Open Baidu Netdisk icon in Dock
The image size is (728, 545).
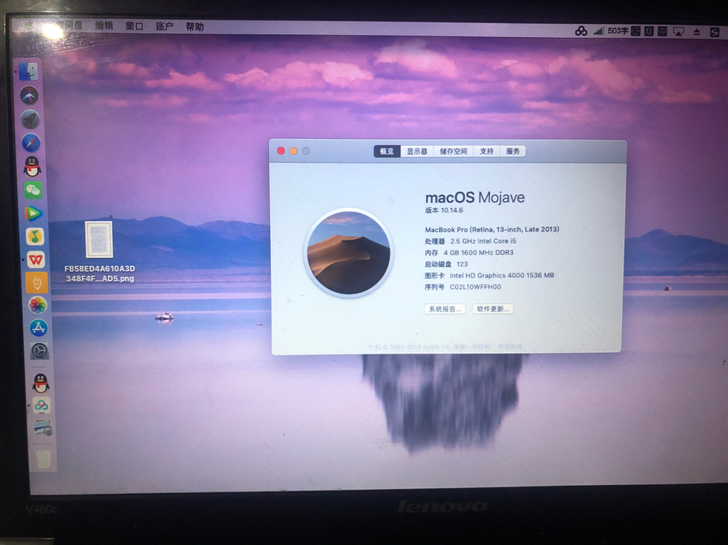(41, 406)
